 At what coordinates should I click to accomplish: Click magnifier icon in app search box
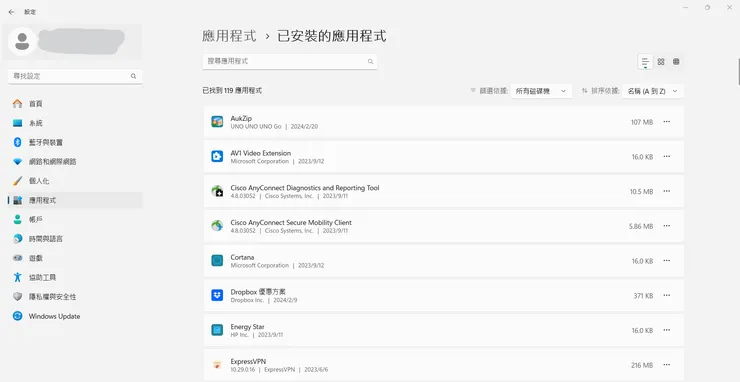370,61
